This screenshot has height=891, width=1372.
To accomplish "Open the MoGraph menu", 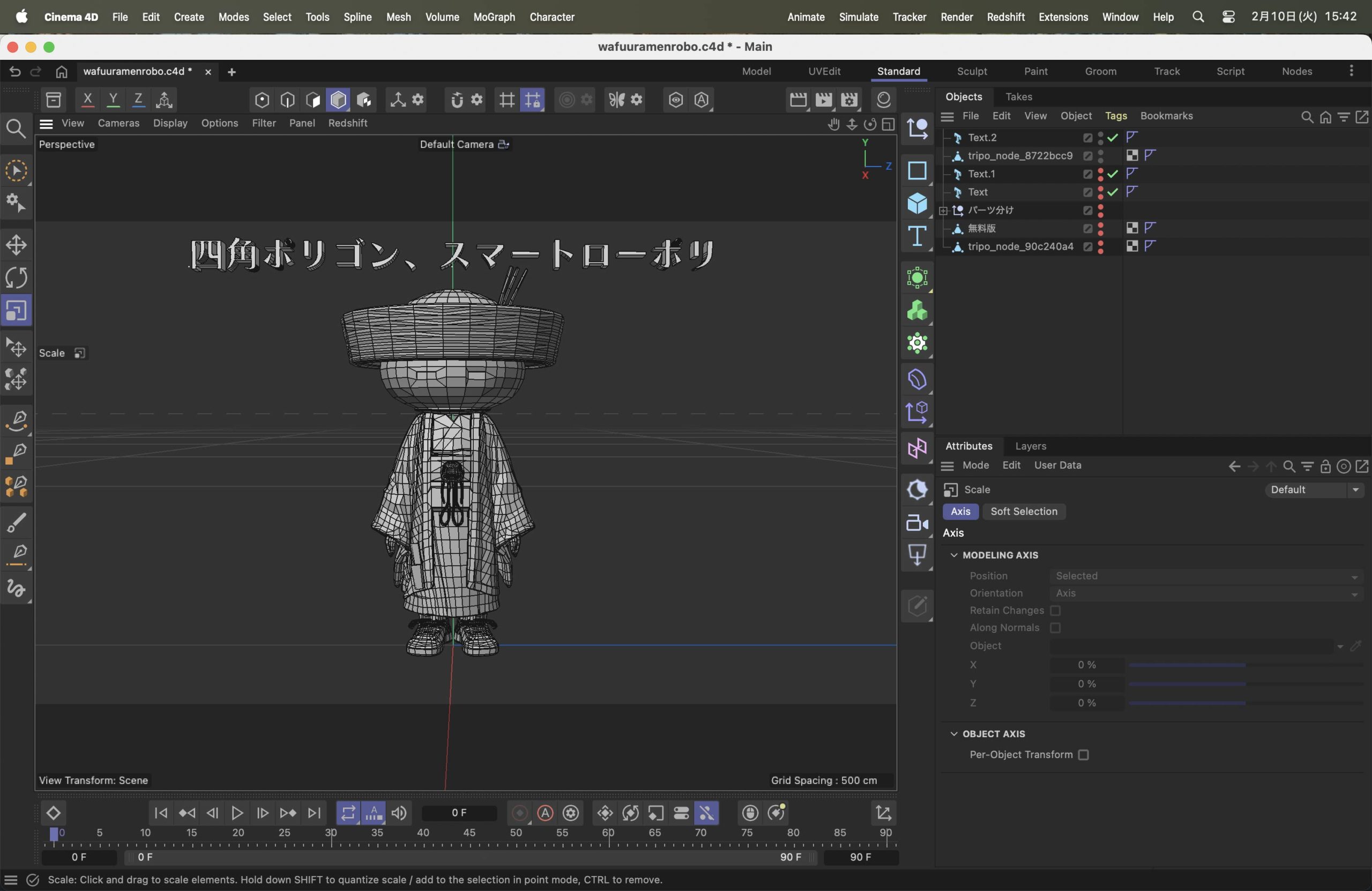I will (x=494, y=17).
